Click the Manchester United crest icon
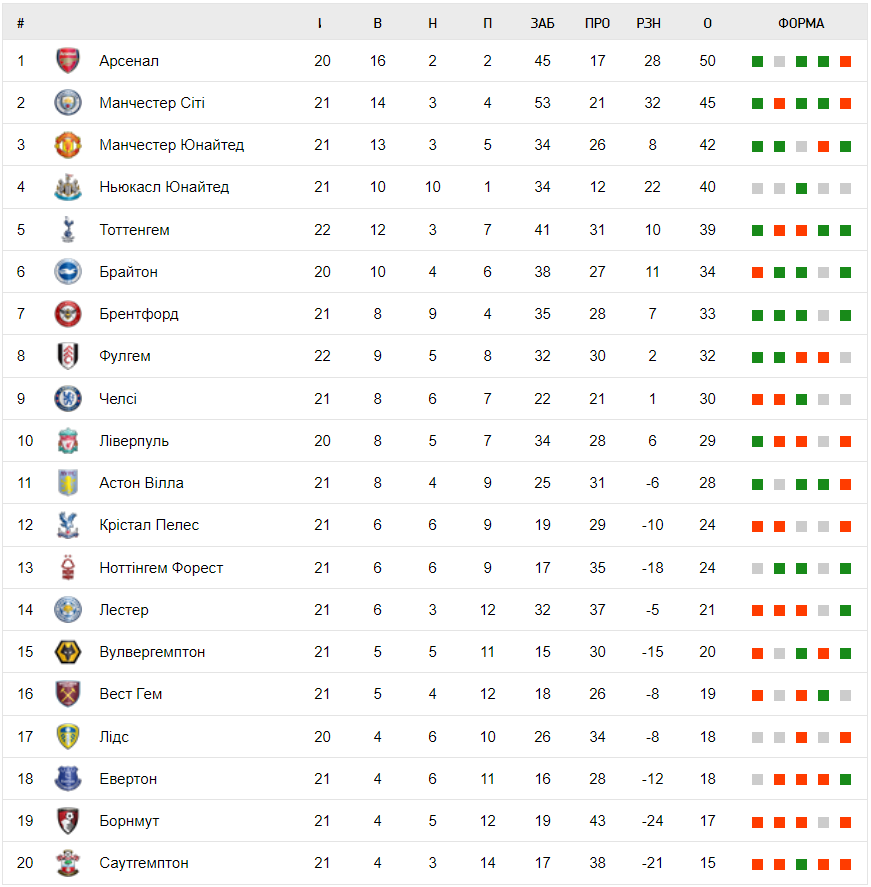The width and height of the screenshot is (871, 887). click(67, 145)
